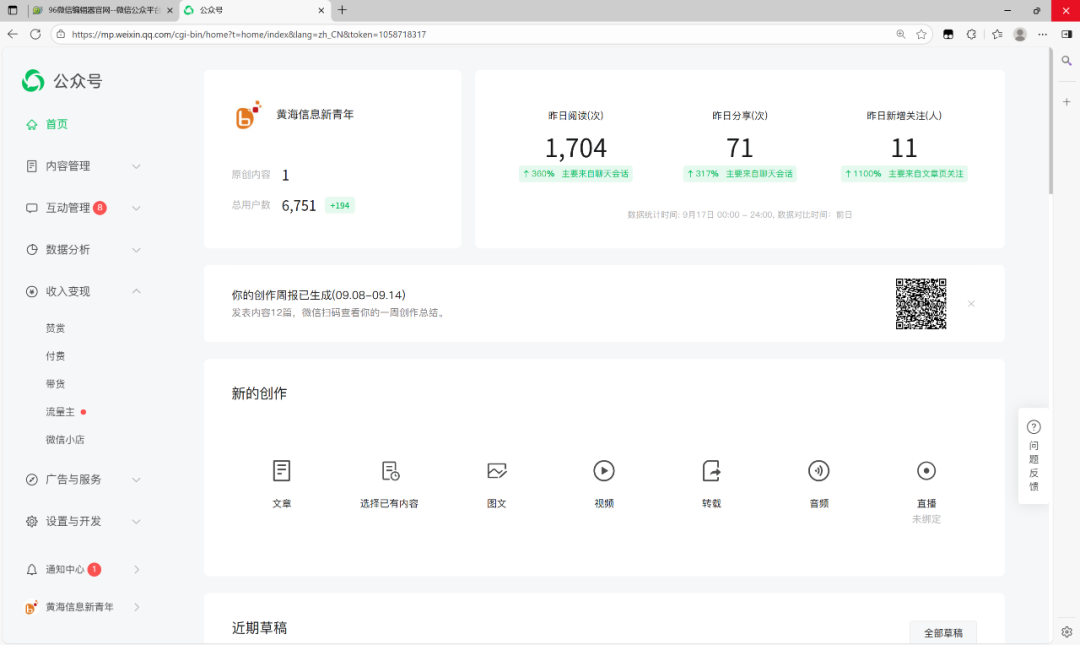Create a new 音频 post
Image resolution: width=1080 pixels, height=645 pixels.
pos(819,471)
